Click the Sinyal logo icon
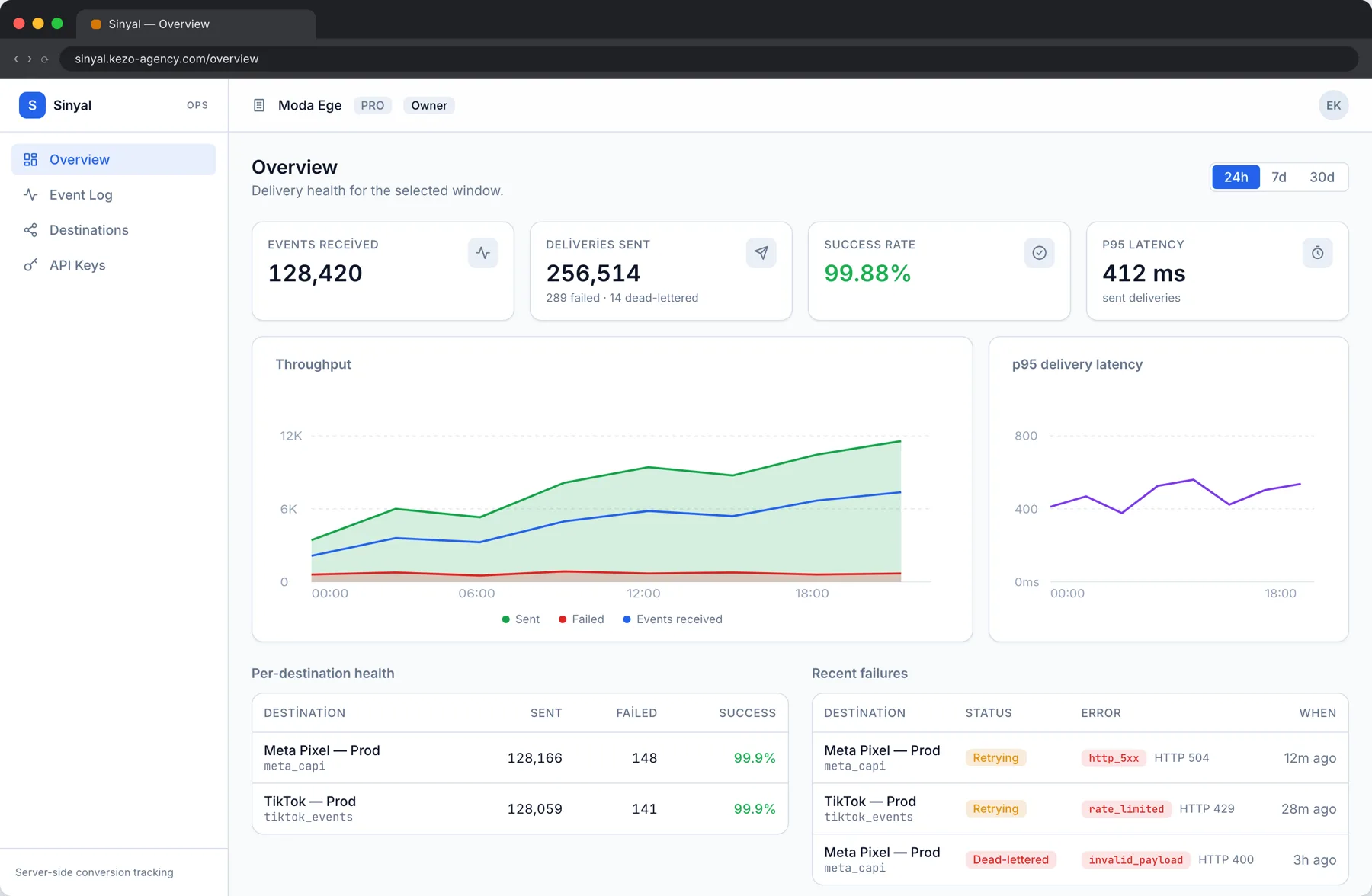Image resolution: width=1372 pixels, height=896 pixels. 32,105
